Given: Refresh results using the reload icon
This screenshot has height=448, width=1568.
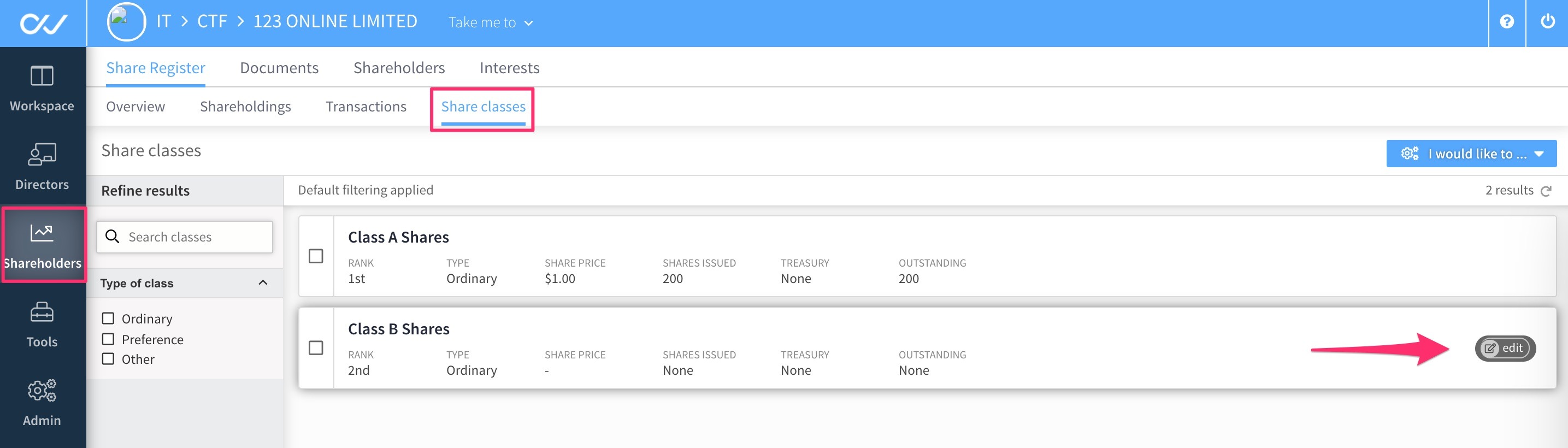Looking at the screenshot, I should click(x=1546, y=191).
